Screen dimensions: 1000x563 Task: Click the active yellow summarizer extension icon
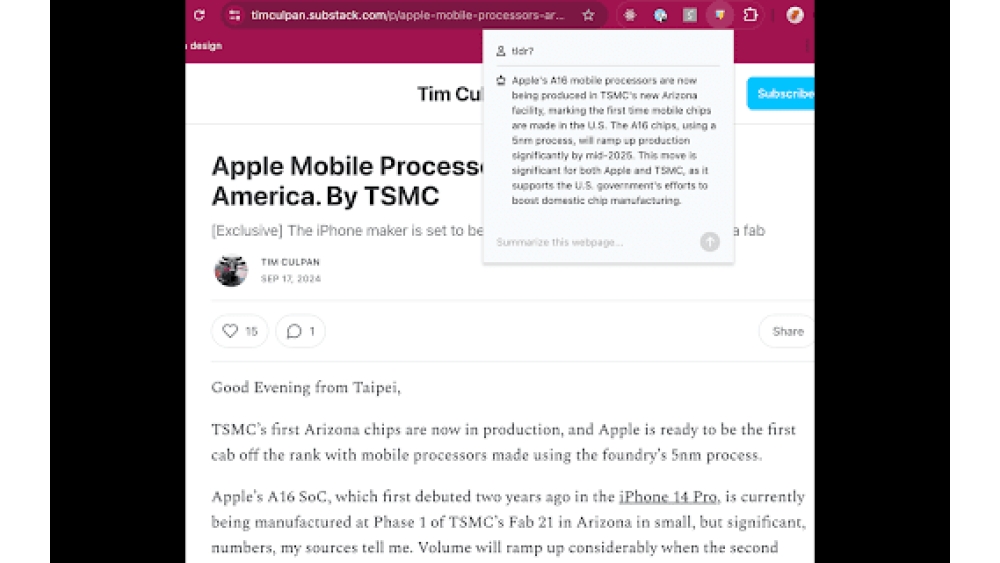720,15
